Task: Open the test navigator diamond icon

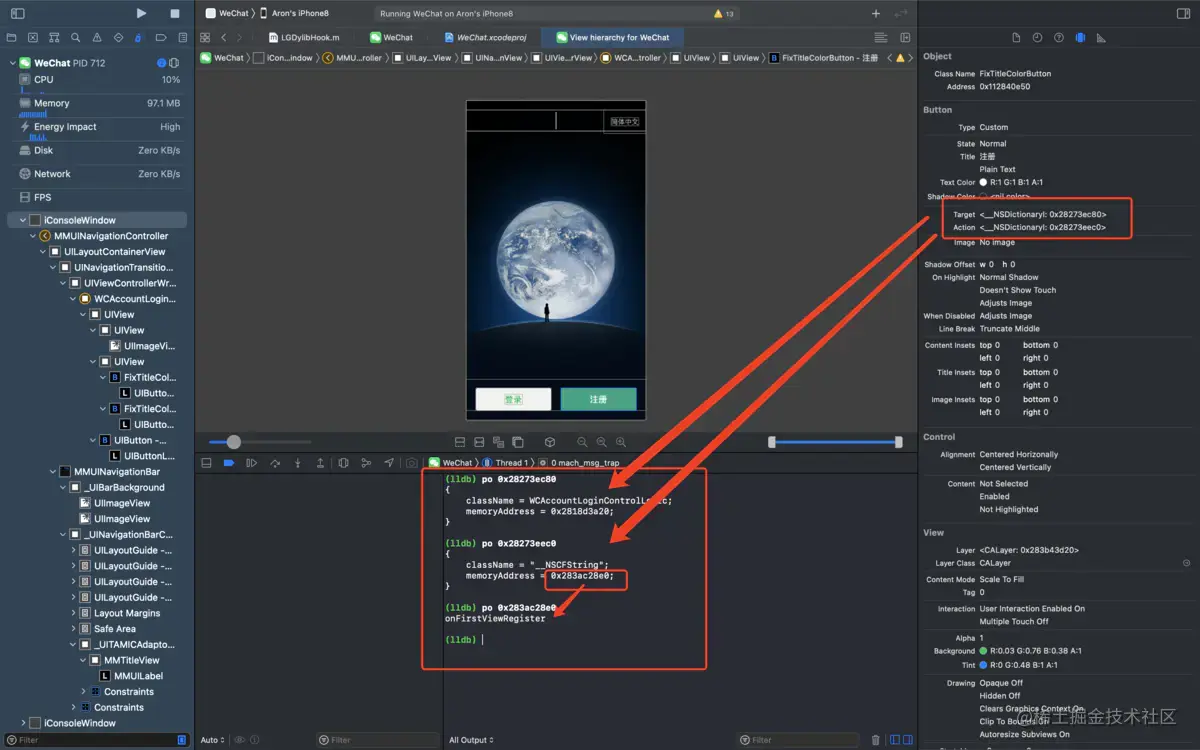Action: point(118,37)
